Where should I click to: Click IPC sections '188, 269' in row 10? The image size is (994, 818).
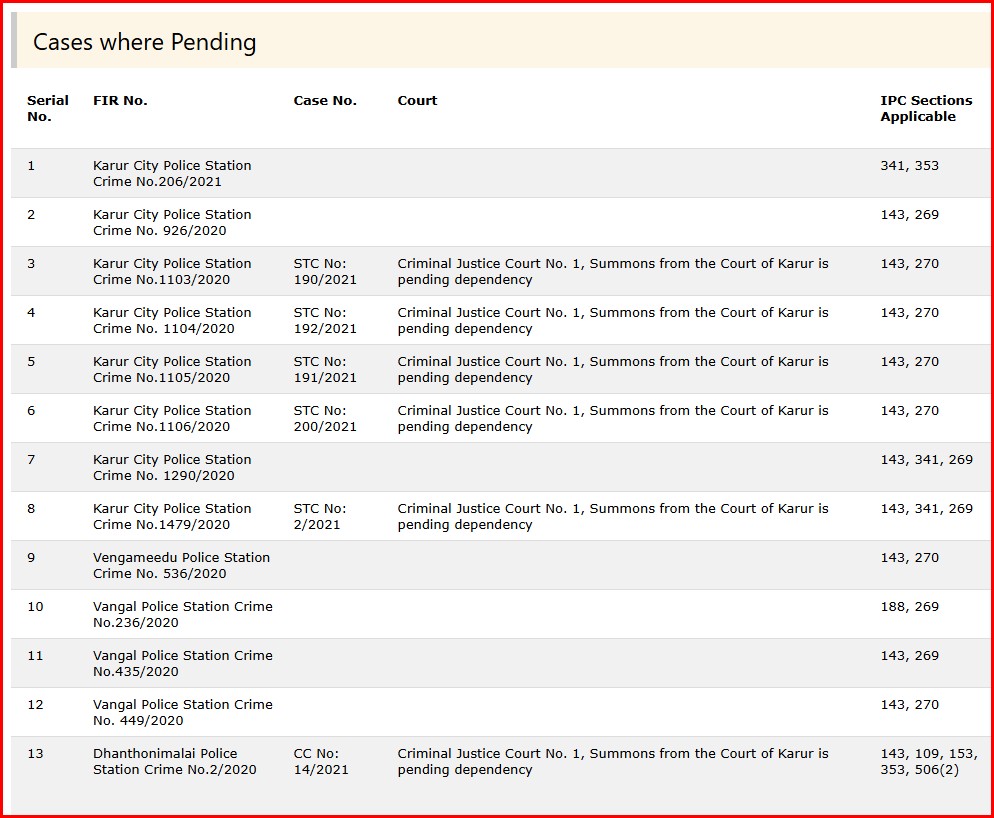(909, 606)
